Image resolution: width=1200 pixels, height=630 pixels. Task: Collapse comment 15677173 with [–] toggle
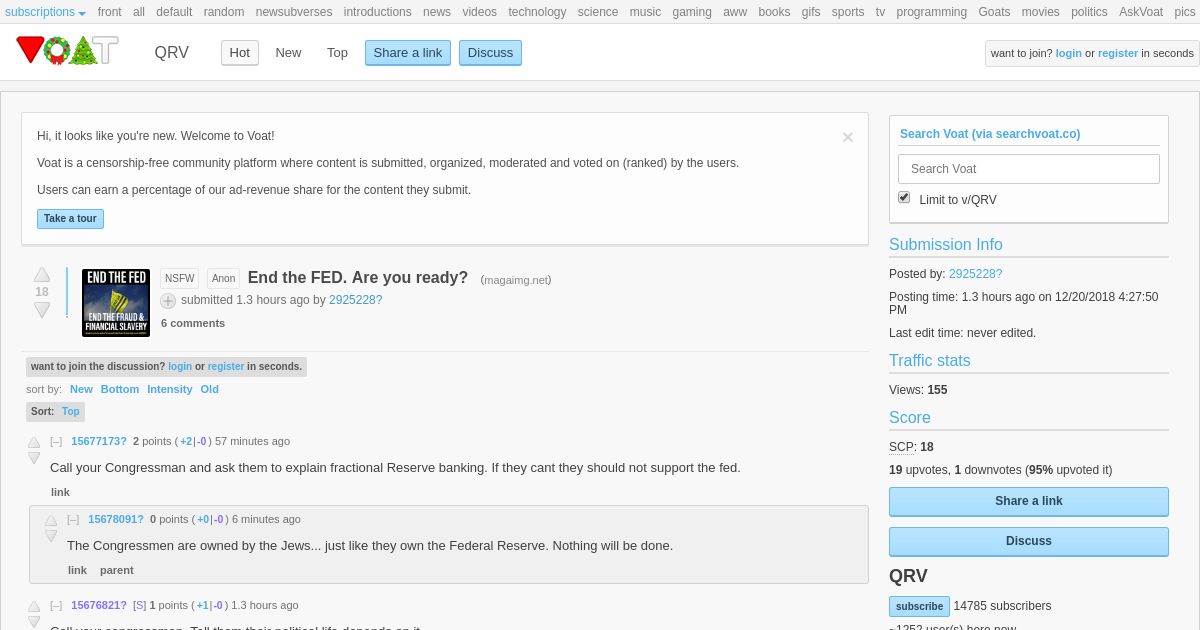(x=56, y=441)
